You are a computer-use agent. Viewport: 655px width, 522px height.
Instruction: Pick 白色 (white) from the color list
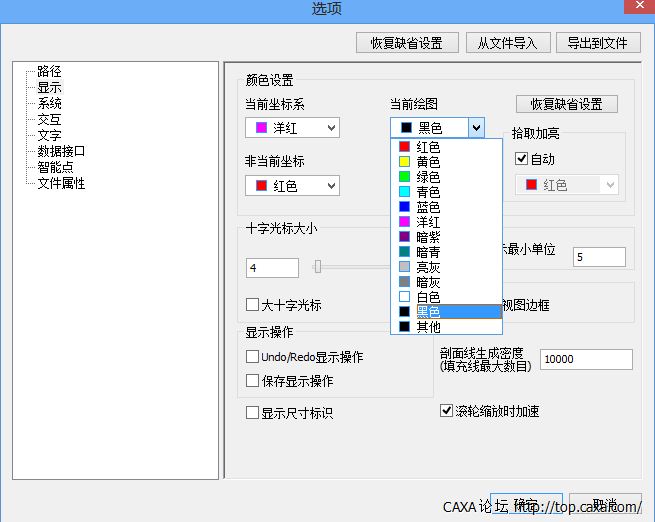point(428,297)
